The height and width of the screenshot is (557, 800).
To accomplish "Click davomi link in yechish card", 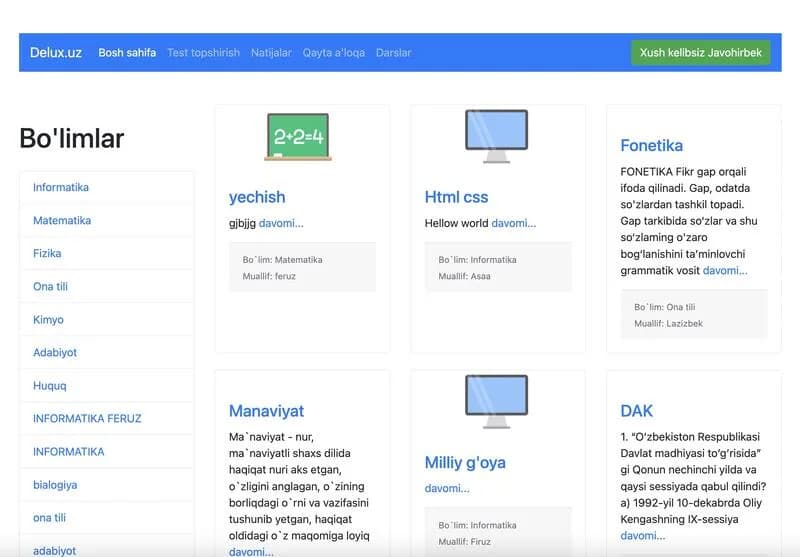I will (281, 223).
